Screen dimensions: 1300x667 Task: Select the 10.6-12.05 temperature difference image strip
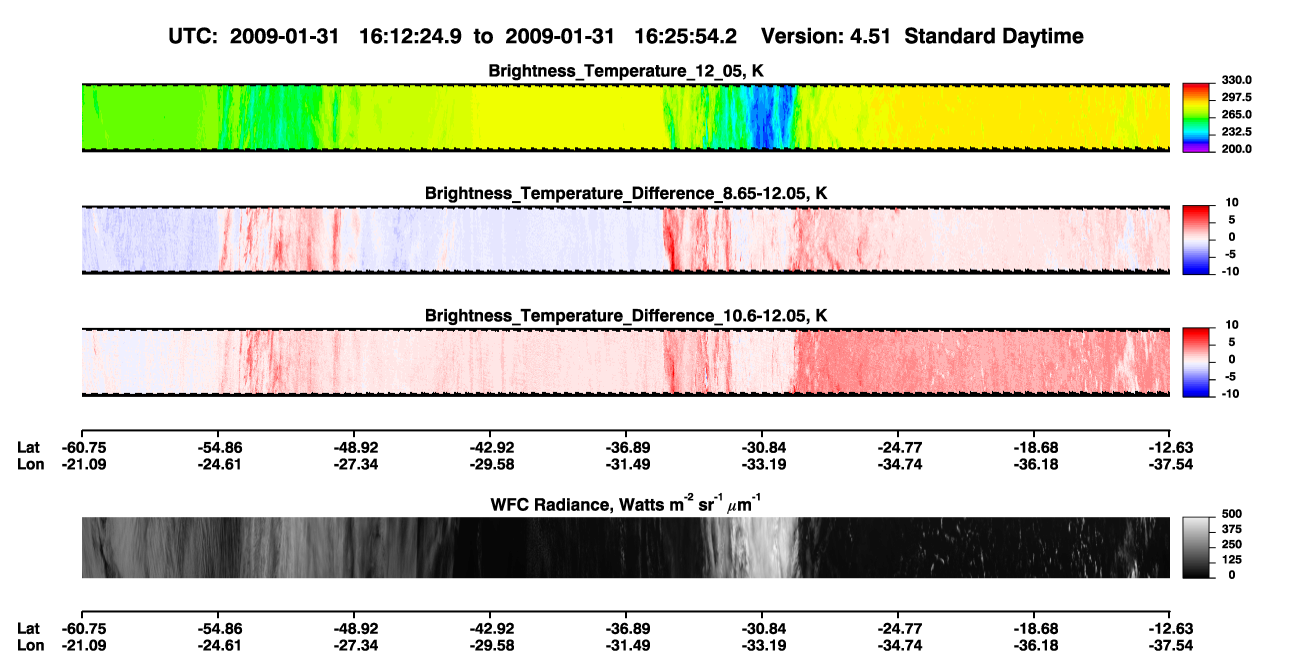tap(625, 362)
